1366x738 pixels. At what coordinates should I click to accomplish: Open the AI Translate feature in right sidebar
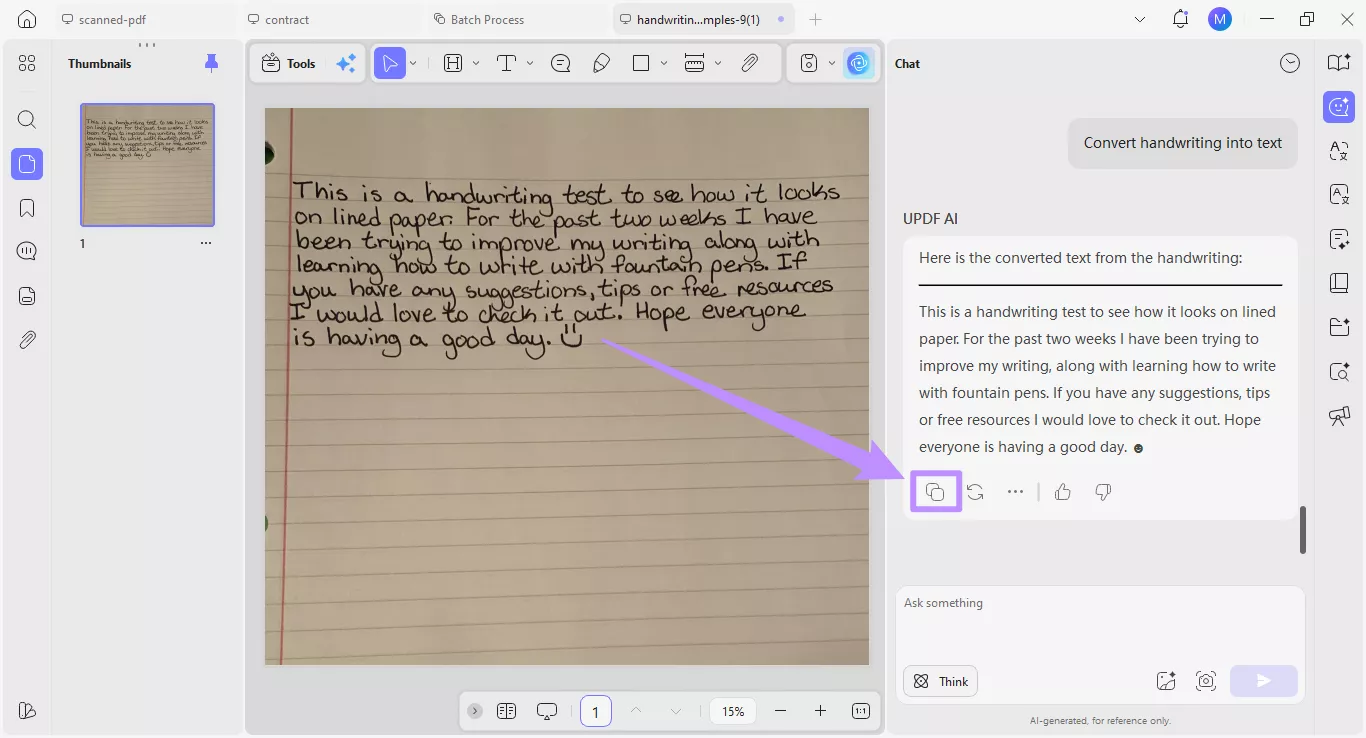click(1338, 151)
